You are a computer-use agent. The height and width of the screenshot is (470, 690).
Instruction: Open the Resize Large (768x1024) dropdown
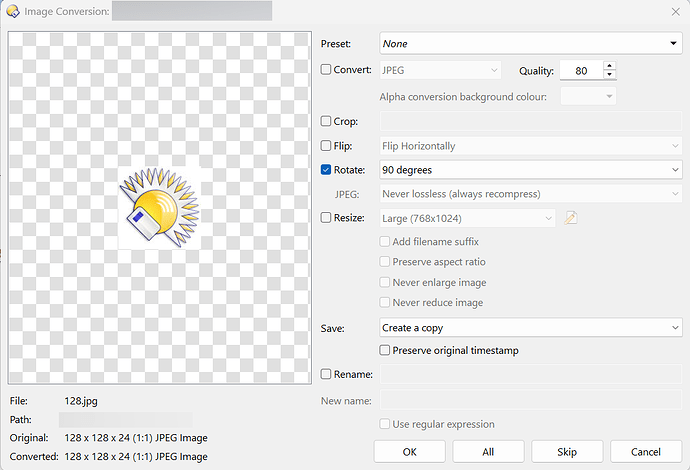click(x=467, y=218)
